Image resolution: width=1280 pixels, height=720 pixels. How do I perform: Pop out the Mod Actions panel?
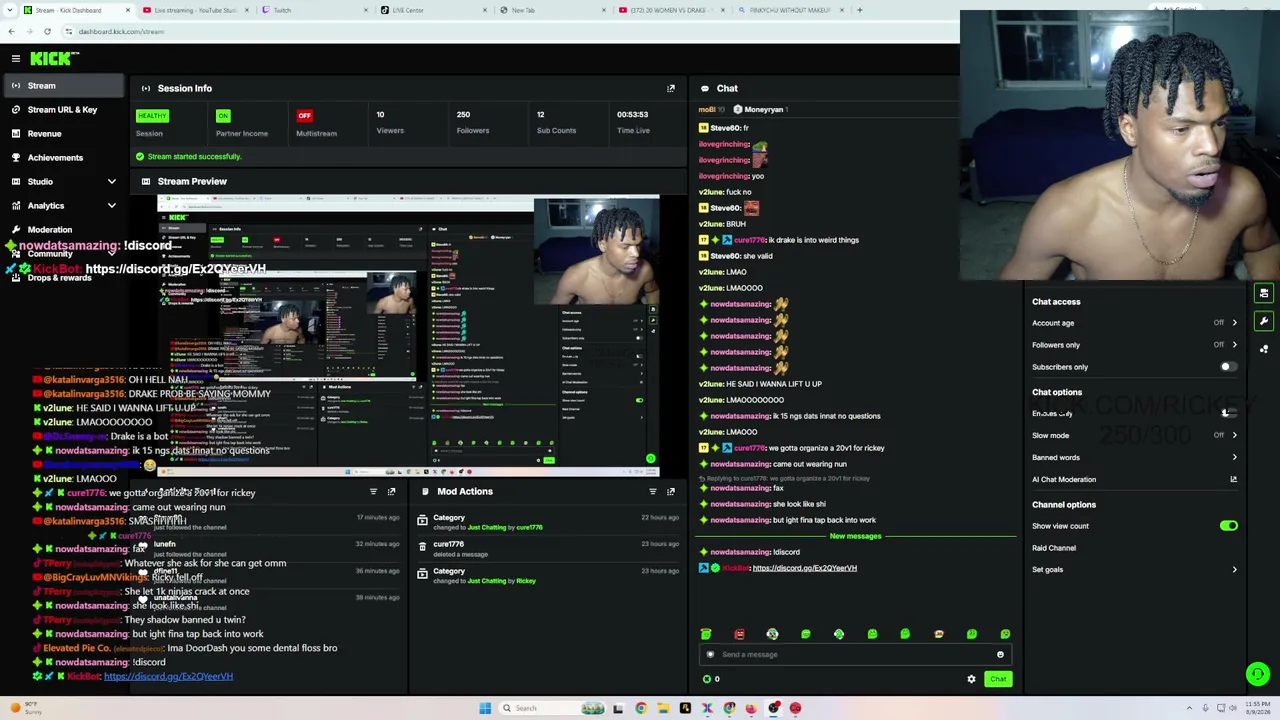[x=671, y=491]
